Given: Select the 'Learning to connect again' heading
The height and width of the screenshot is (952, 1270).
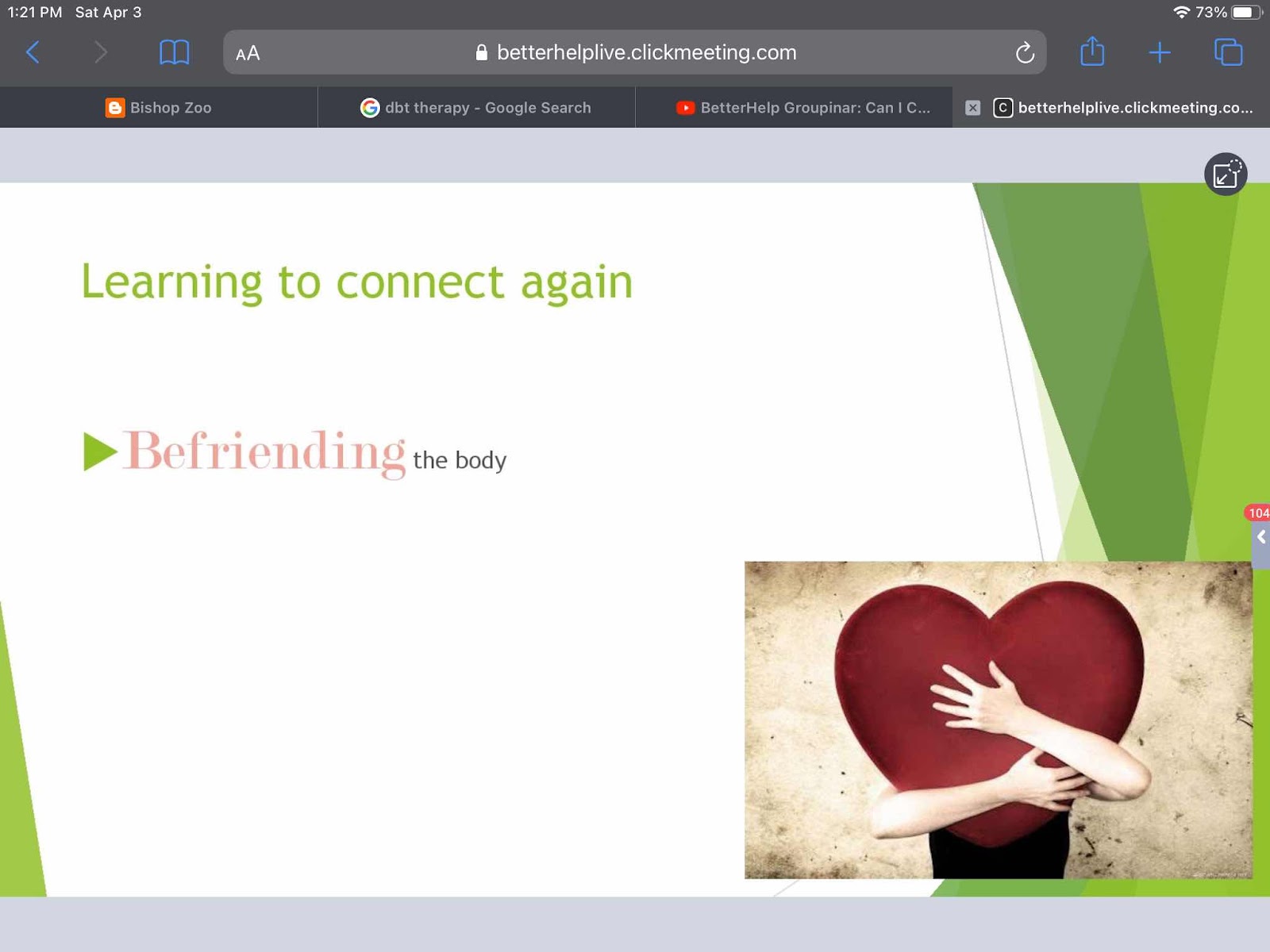Looking at the screenshot, I should pyautogui.click(x=357, y=282).
